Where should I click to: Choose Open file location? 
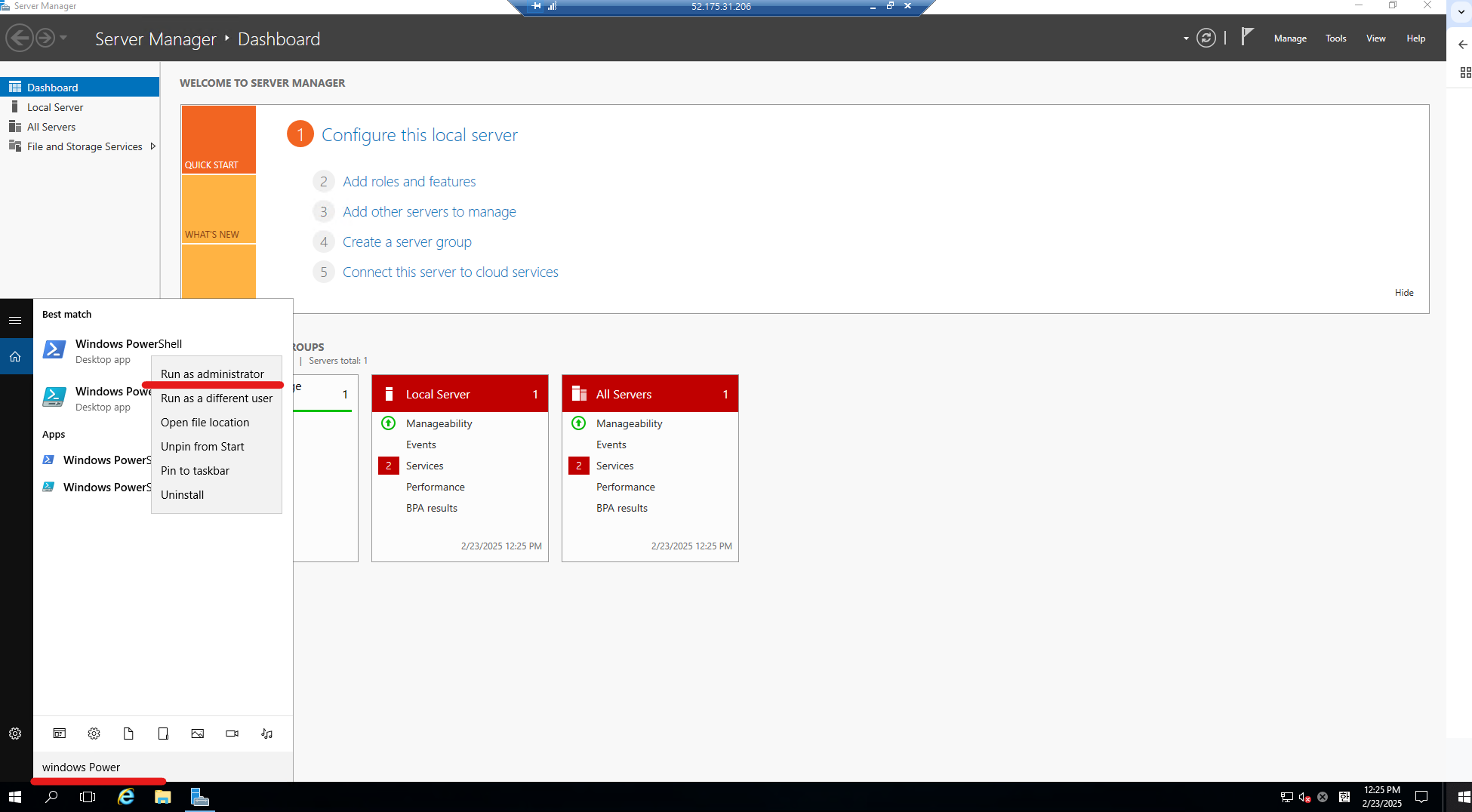click(217, 423)
